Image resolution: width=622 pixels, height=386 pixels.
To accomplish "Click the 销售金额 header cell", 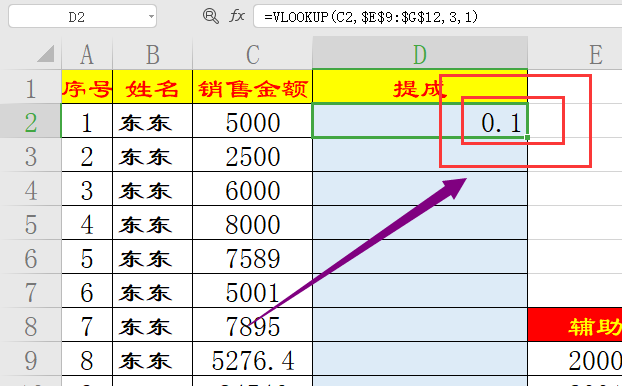I will coord(253,87).
